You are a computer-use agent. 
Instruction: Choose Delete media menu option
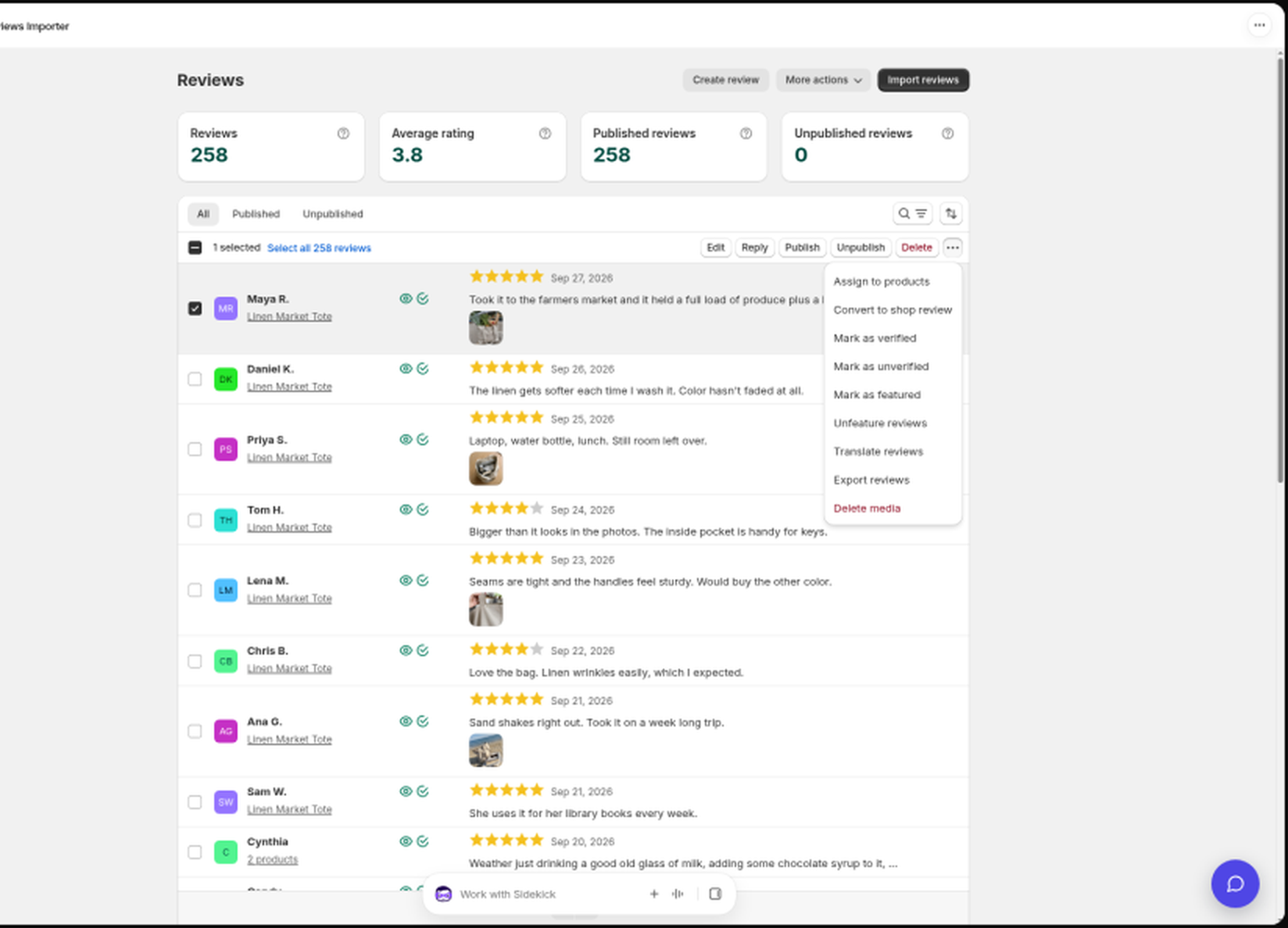893,508
